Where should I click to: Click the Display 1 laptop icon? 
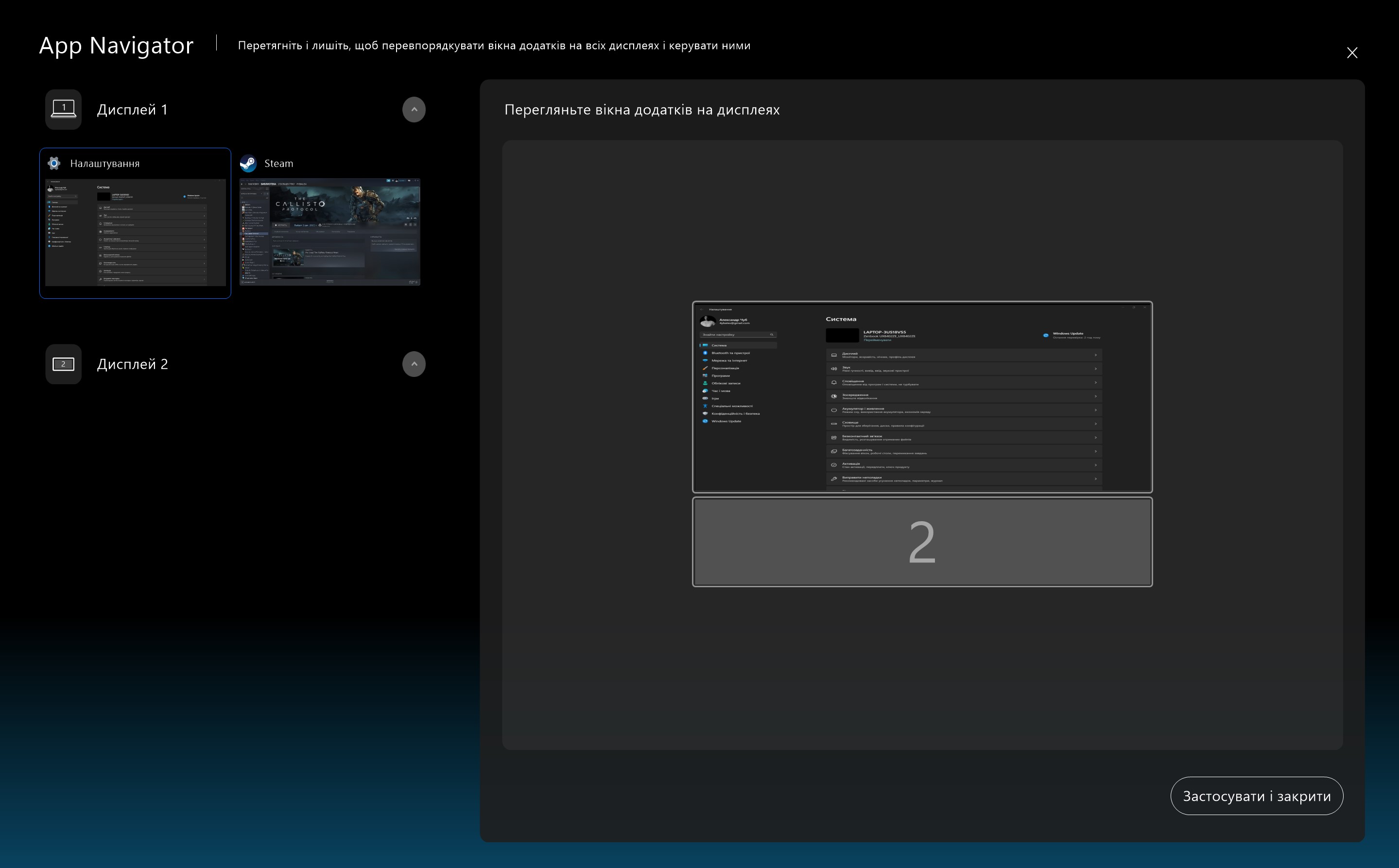[63, 109]
